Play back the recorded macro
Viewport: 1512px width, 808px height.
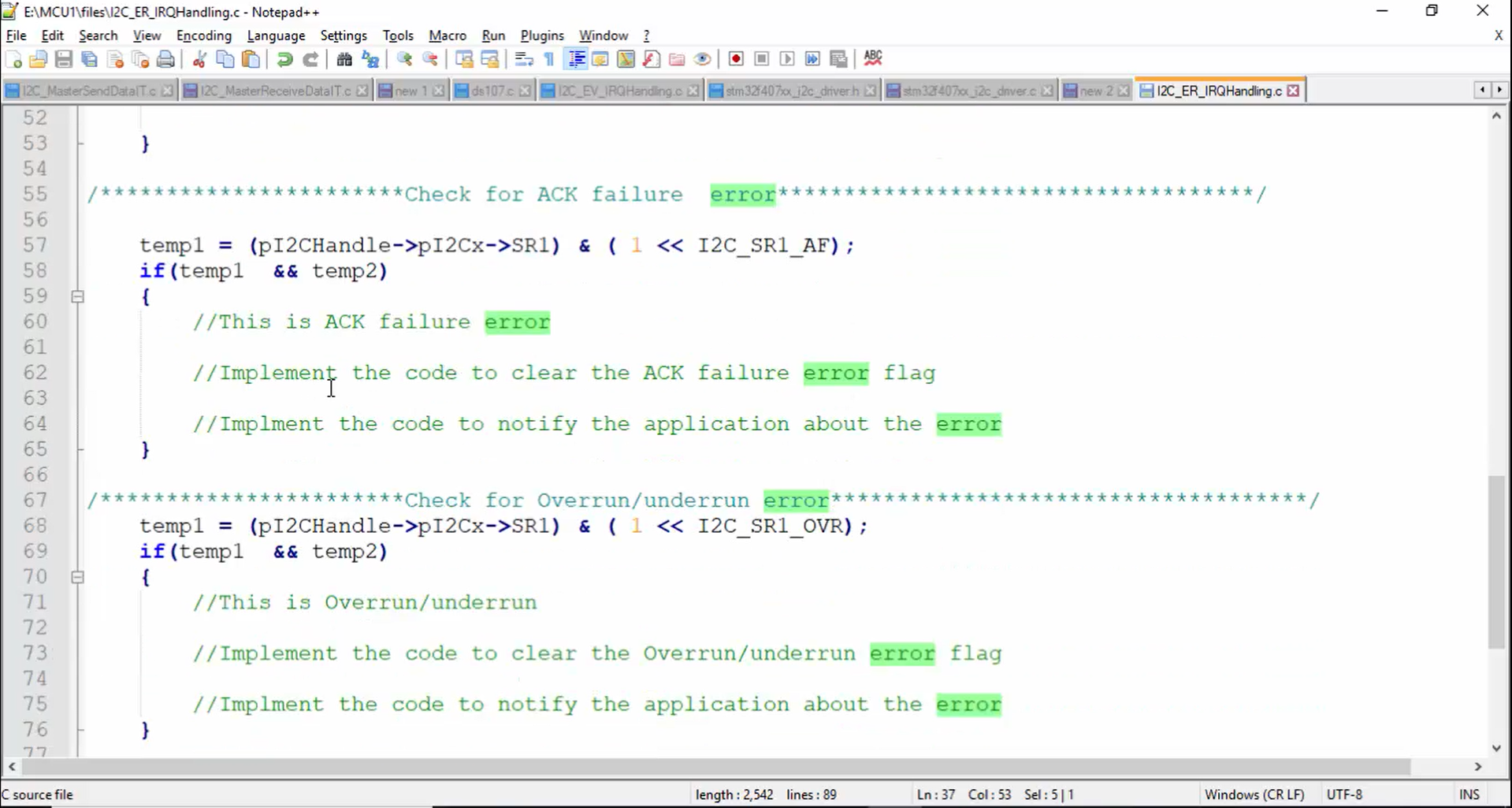[786, 59]
